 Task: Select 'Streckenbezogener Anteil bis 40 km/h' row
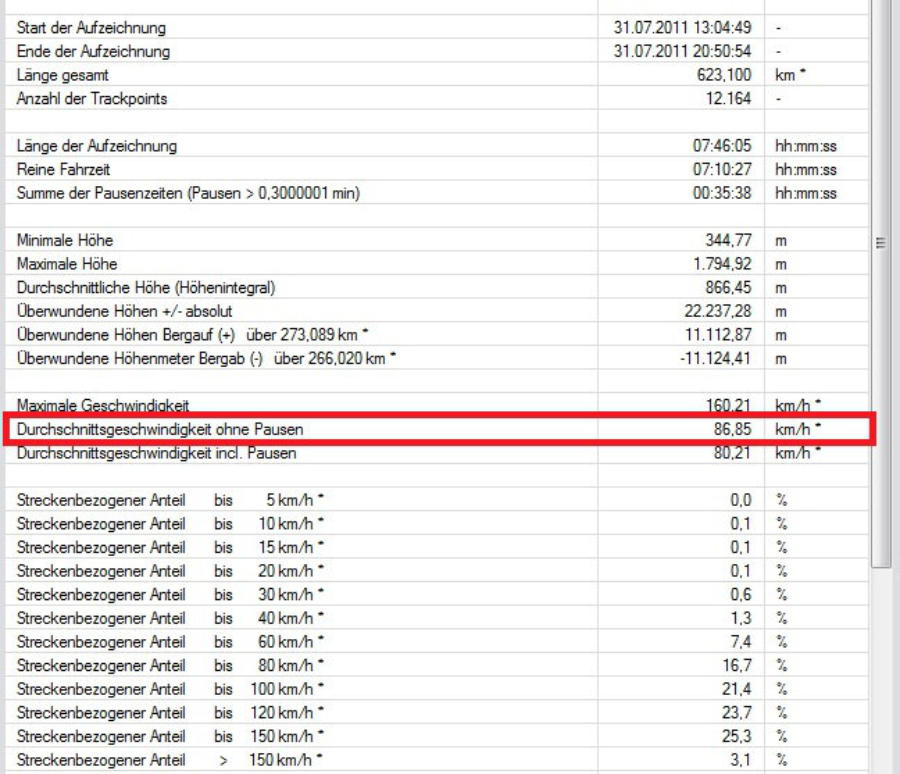pos(437,617)
